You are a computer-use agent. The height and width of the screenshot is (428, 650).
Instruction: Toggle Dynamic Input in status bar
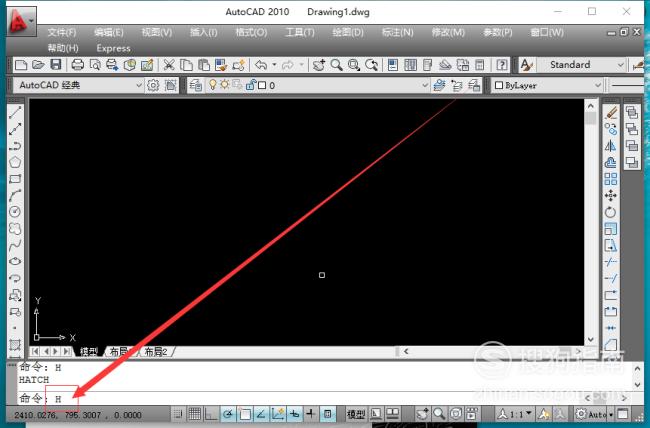pyautogui.click(x=294, y=414)
